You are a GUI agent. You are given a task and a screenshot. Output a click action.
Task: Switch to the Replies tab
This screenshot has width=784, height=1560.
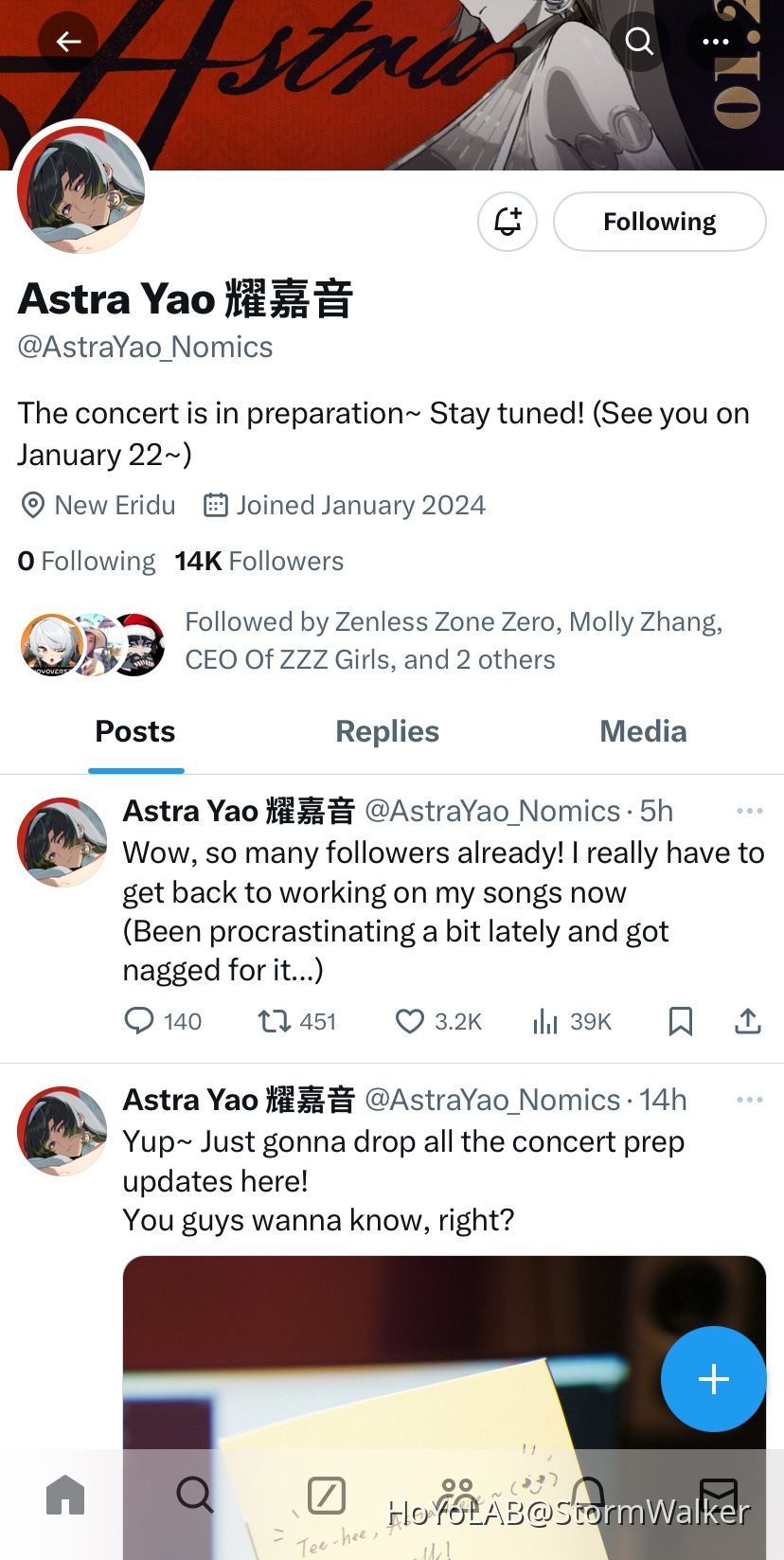[387, 731]
